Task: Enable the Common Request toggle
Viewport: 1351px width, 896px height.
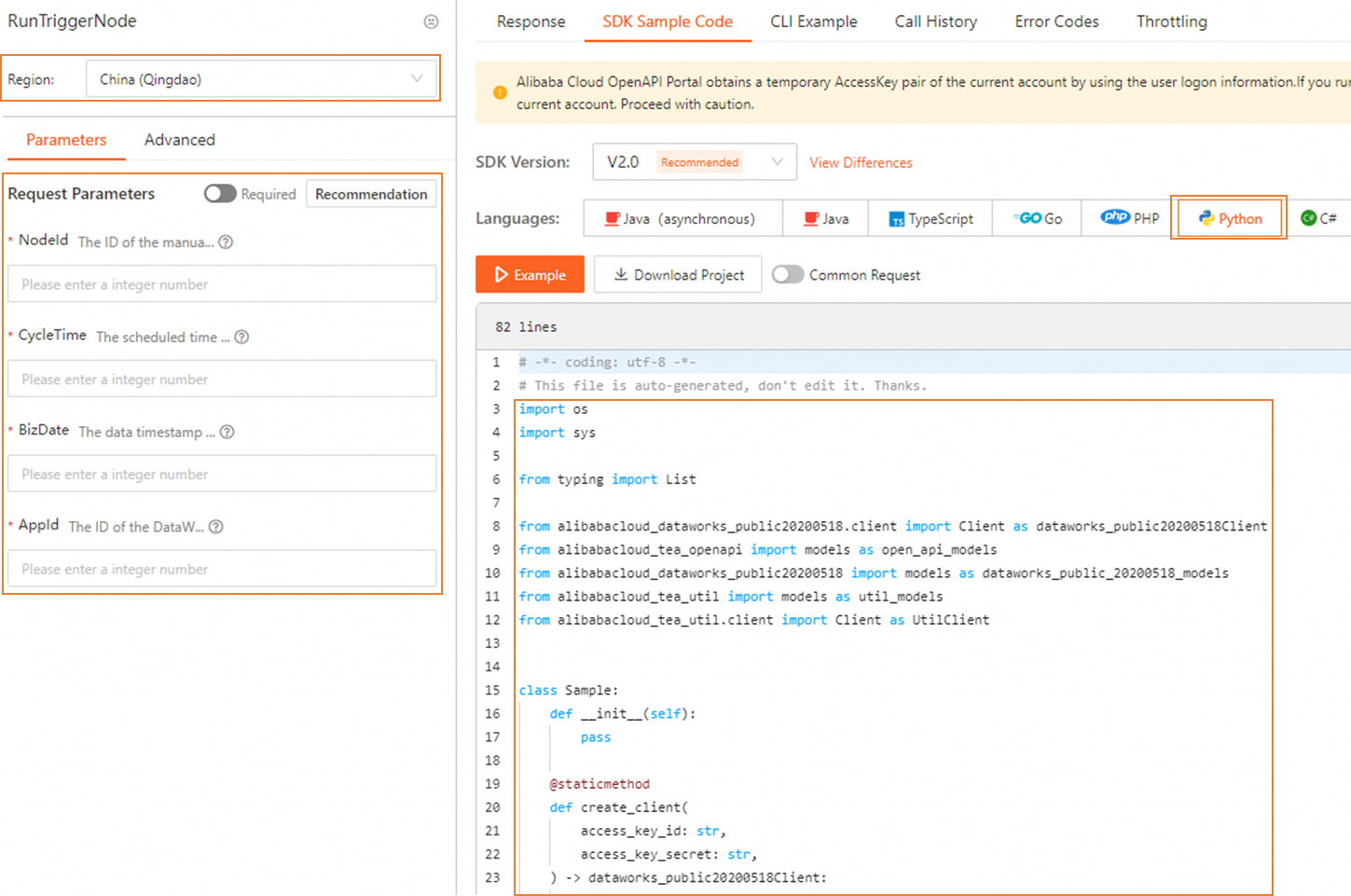Action: [788, 275]
